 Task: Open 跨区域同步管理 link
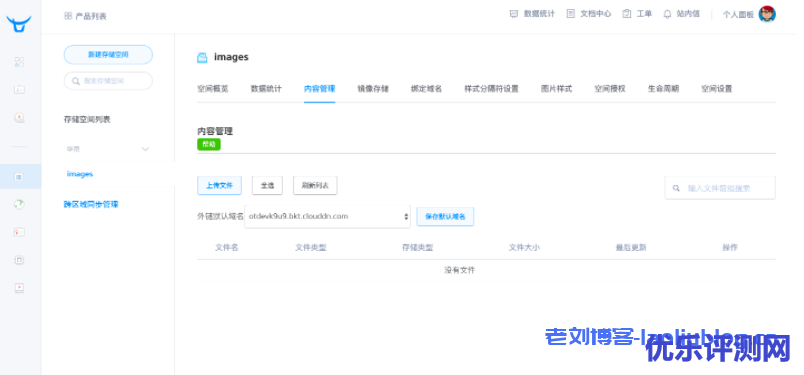91,204
